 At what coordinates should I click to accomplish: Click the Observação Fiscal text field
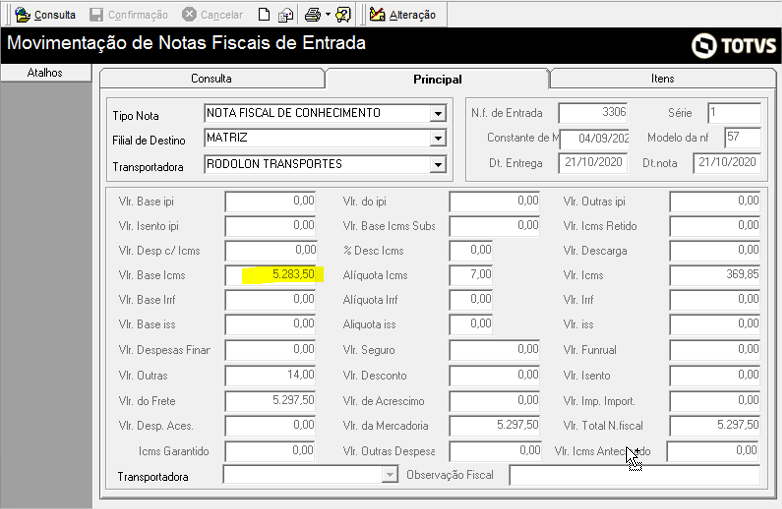(x=634, y=475)
